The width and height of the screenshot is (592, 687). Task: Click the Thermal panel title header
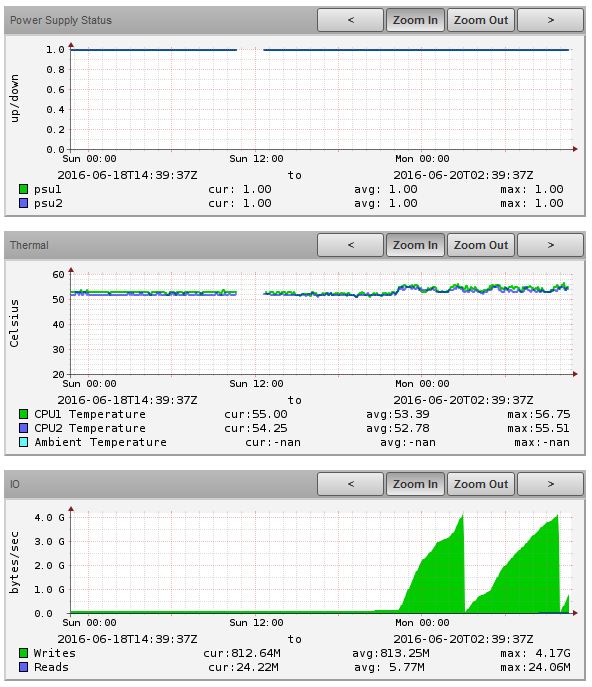click(29, 245)
